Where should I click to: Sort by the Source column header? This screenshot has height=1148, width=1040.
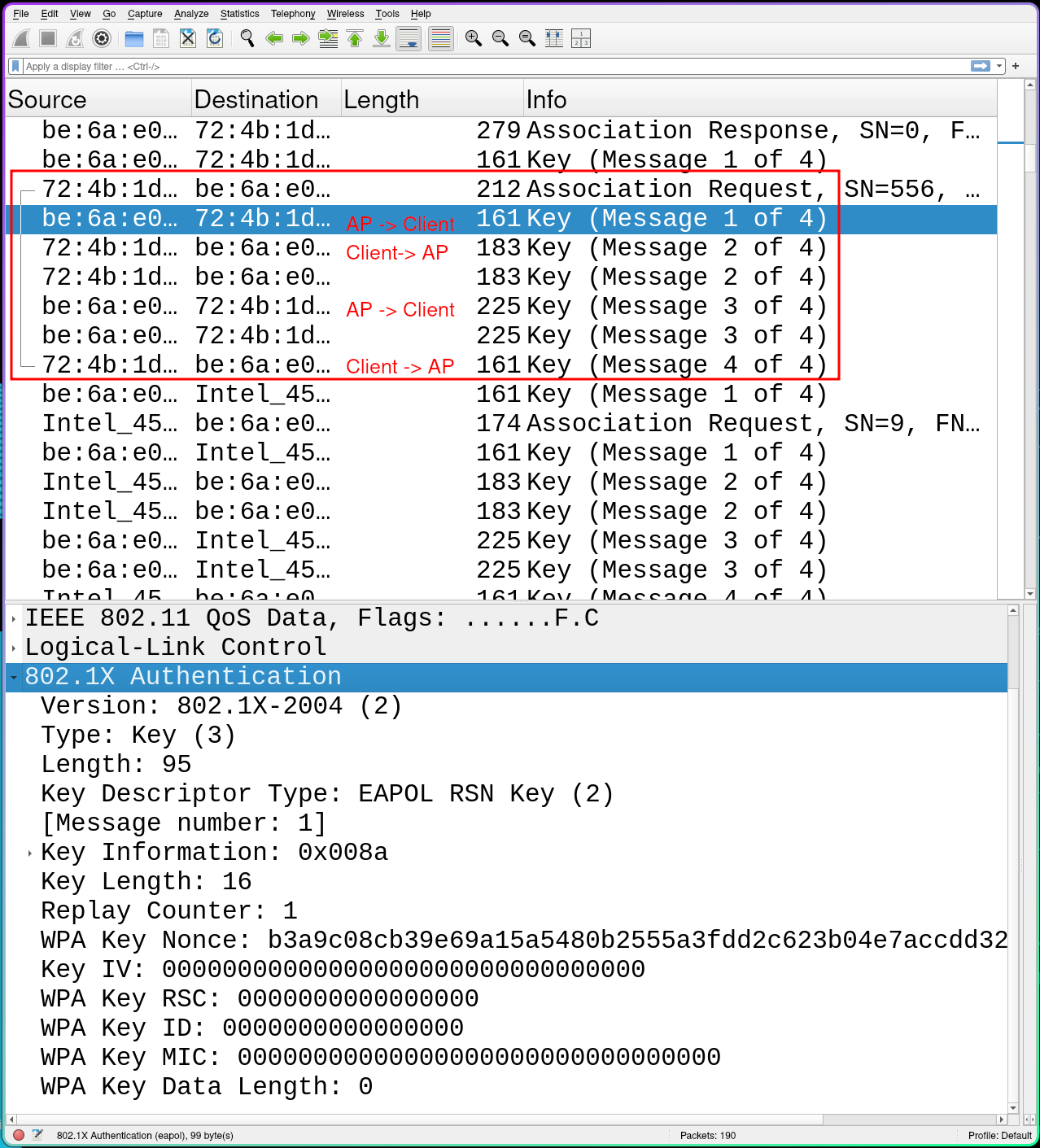(98, 99)
